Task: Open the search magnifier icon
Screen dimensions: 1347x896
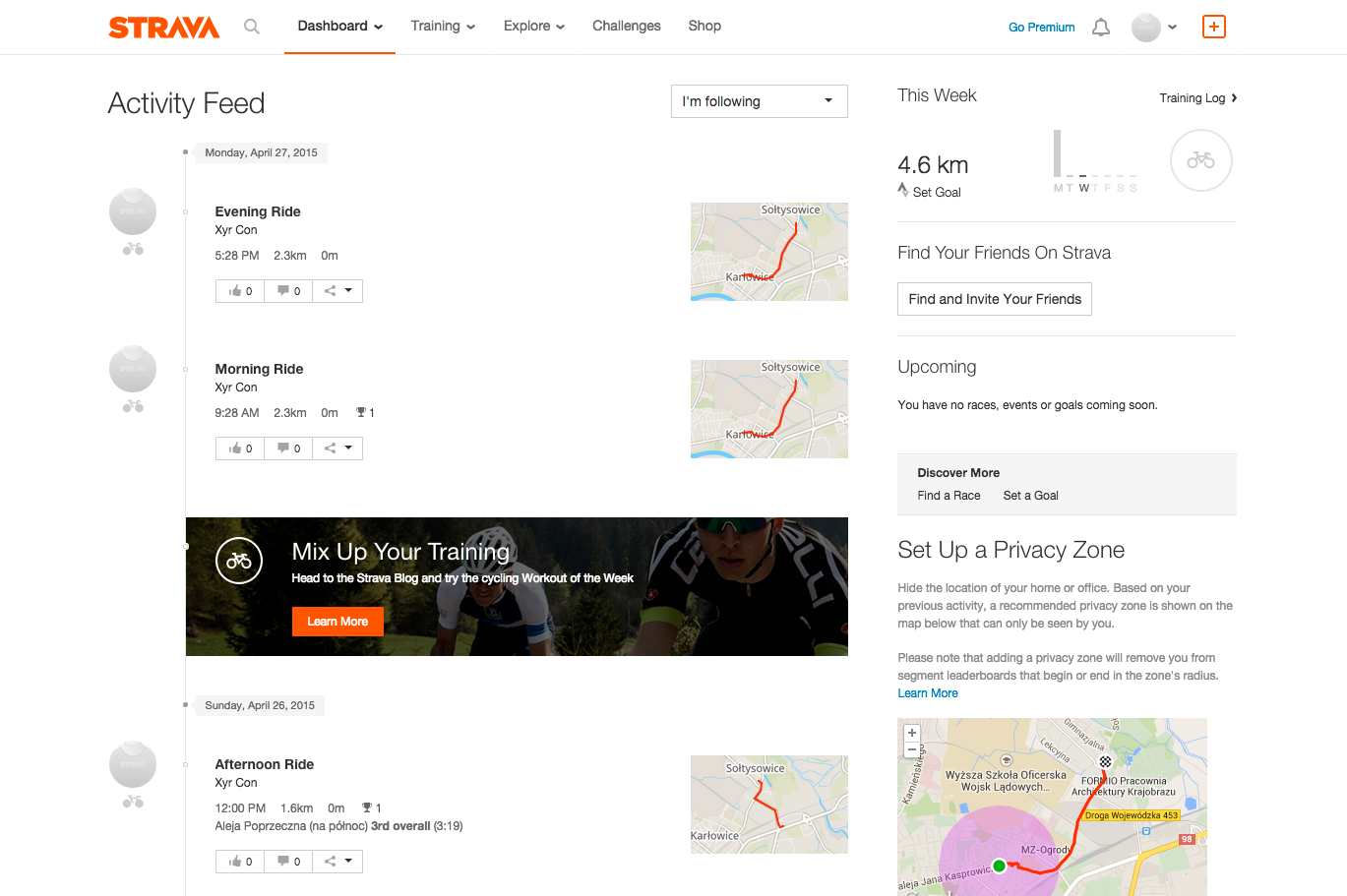Action: tap(252, 27)
